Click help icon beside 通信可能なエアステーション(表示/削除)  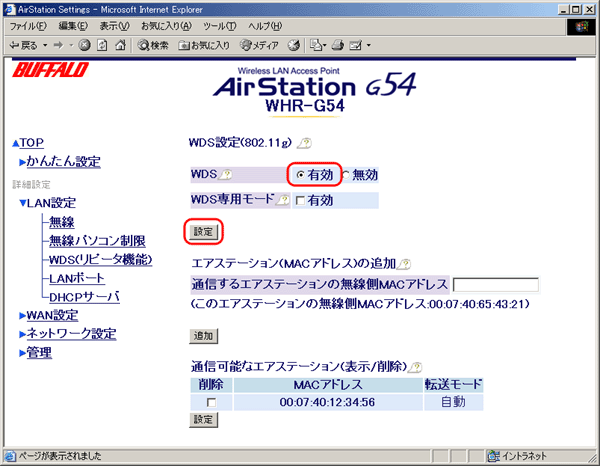415,367
